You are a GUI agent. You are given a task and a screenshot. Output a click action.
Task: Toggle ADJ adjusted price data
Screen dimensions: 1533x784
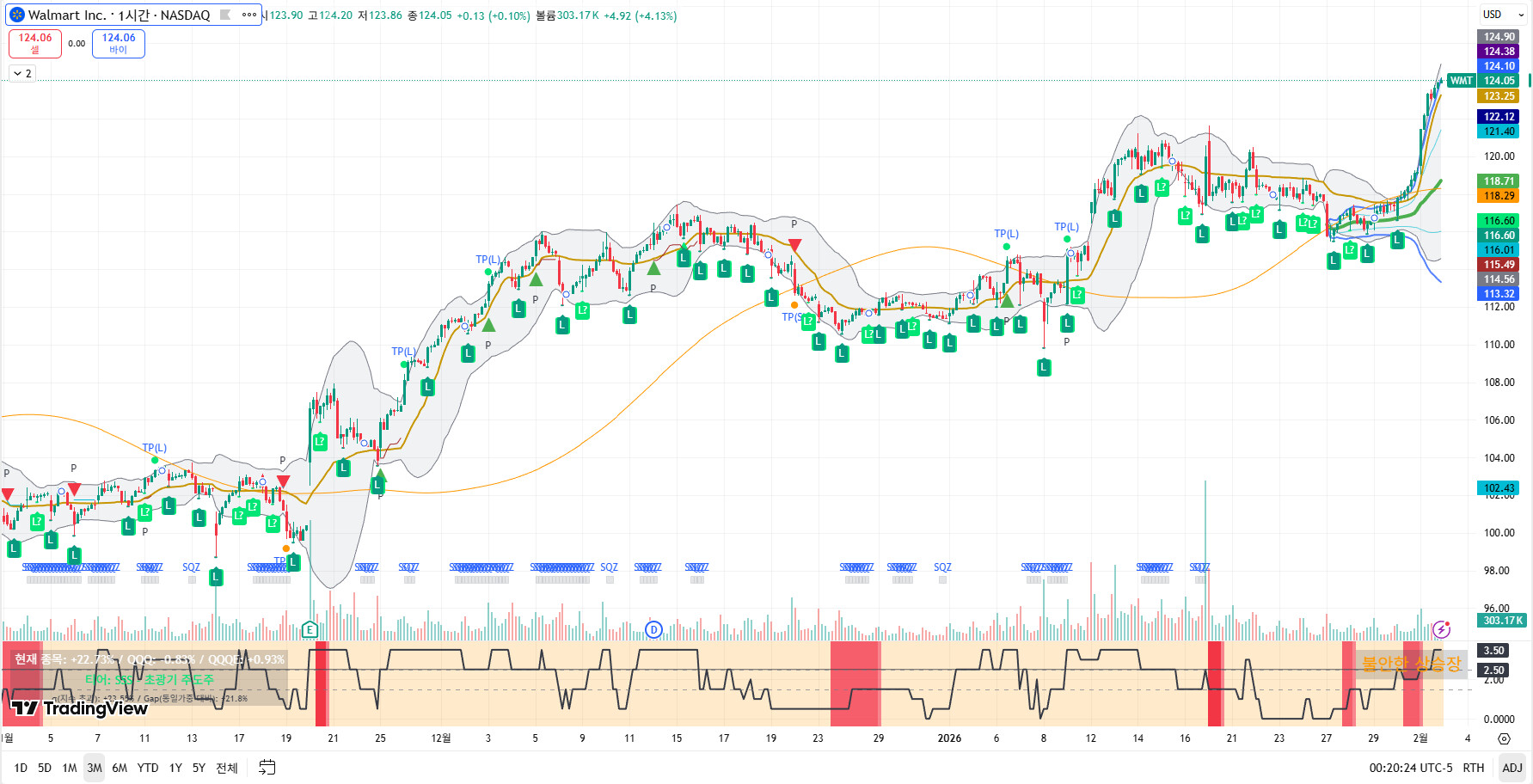click(1512, 768)
